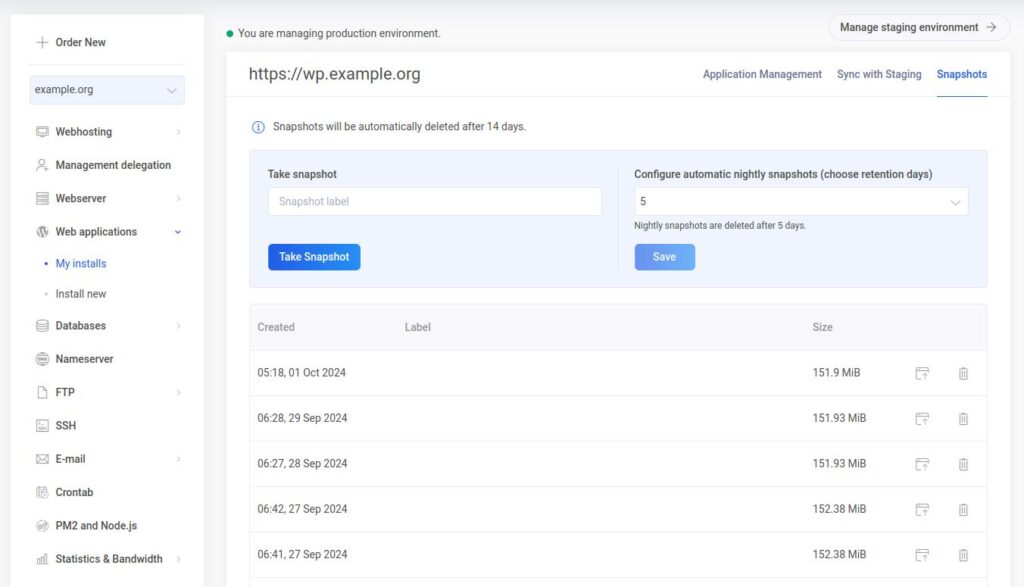
Task: Click restore icon for 05:18, 01 Oct 2024 snapshot
Action: coord(922,373)
